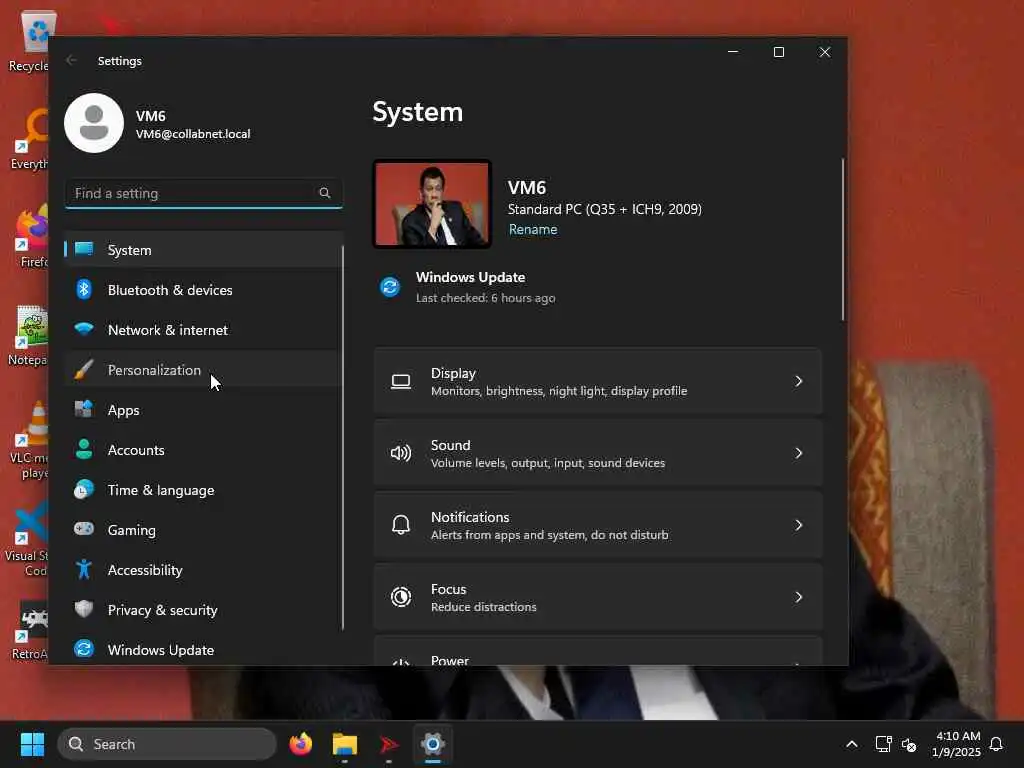Open Accessibility settings label
The height and width of the screenshot is (768, 1024).
145,570
